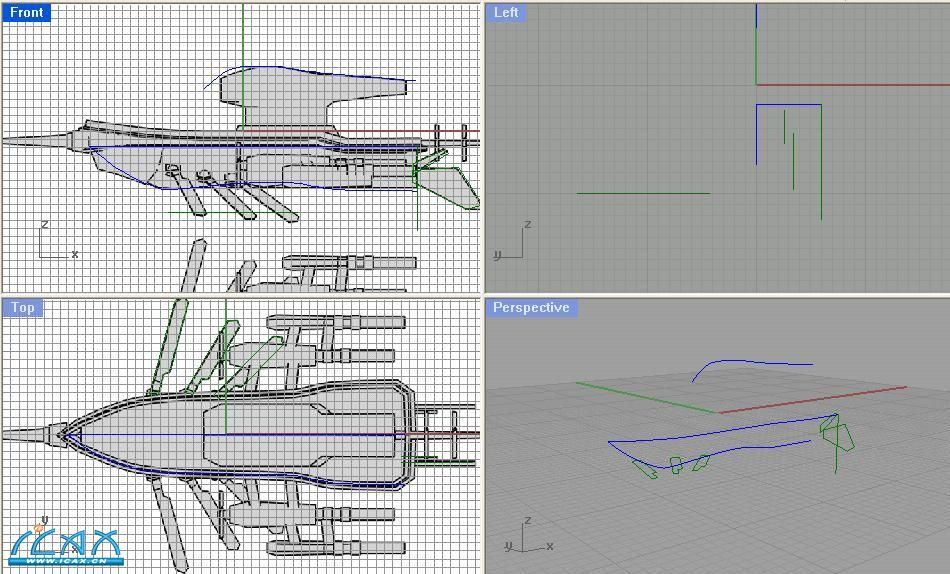
Task: Click the world axis icon in Left viewport
Action: (512, 243)
